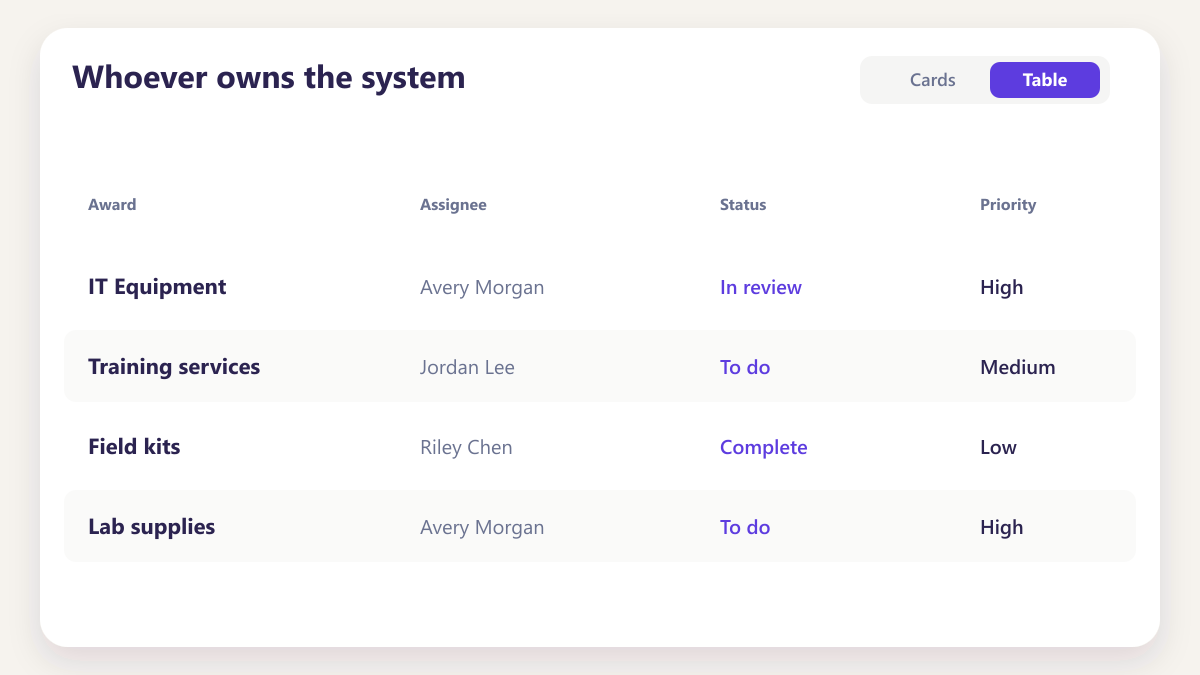Click the Award column header

click(x=112, y=205)
